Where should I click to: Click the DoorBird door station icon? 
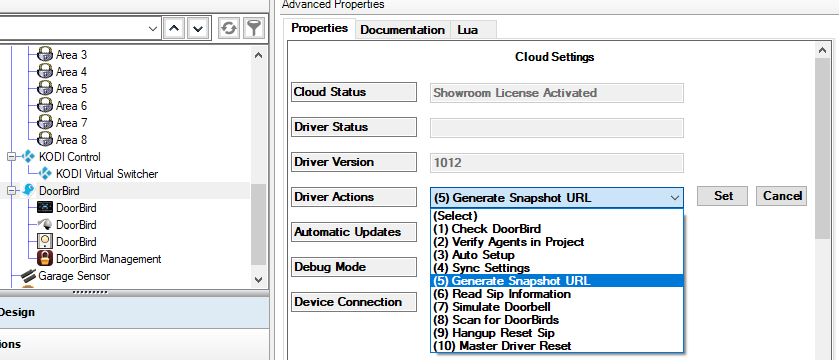[x=45, y=242]
